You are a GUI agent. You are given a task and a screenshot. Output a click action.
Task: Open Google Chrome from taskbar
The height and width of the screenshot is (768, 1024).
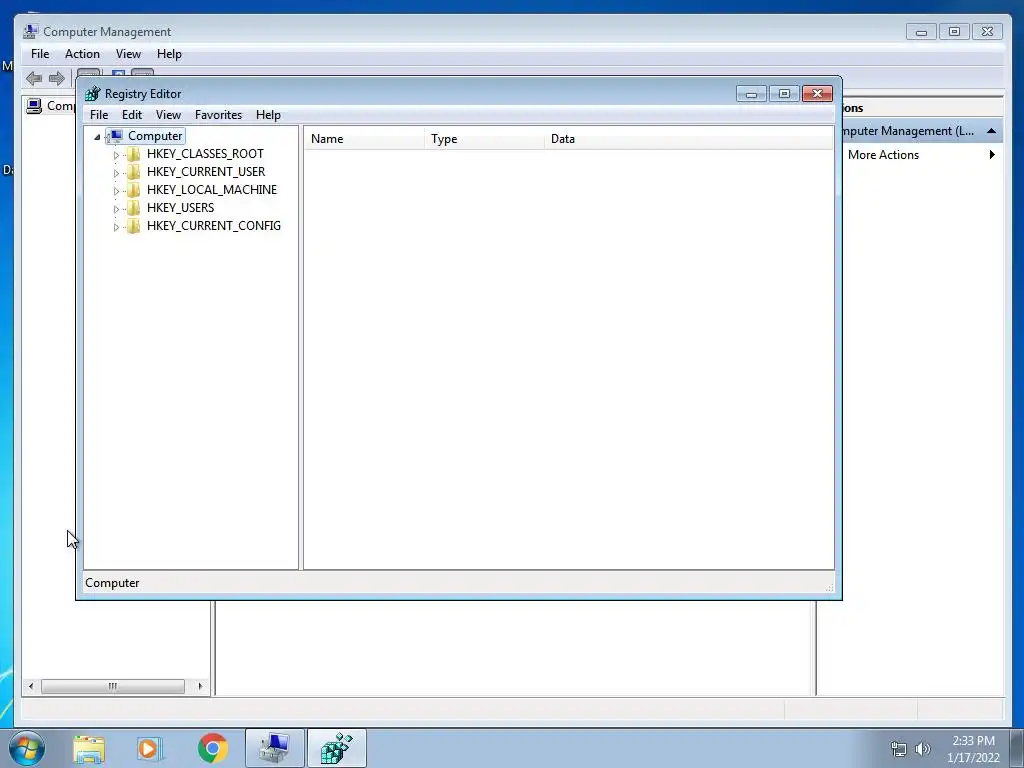coord(213,748)
